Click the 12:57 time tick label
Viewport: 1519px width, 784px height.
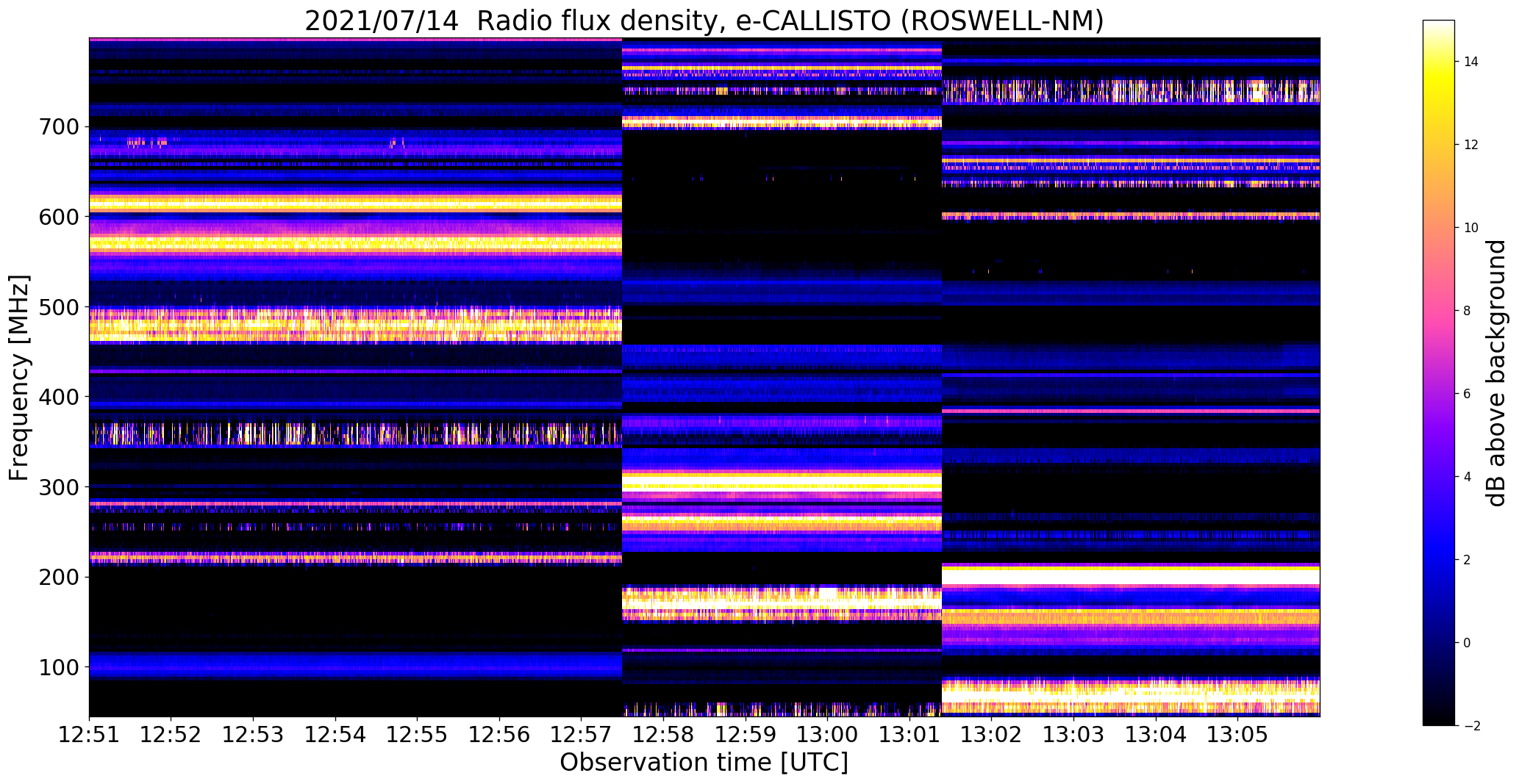tap(582, 734)
